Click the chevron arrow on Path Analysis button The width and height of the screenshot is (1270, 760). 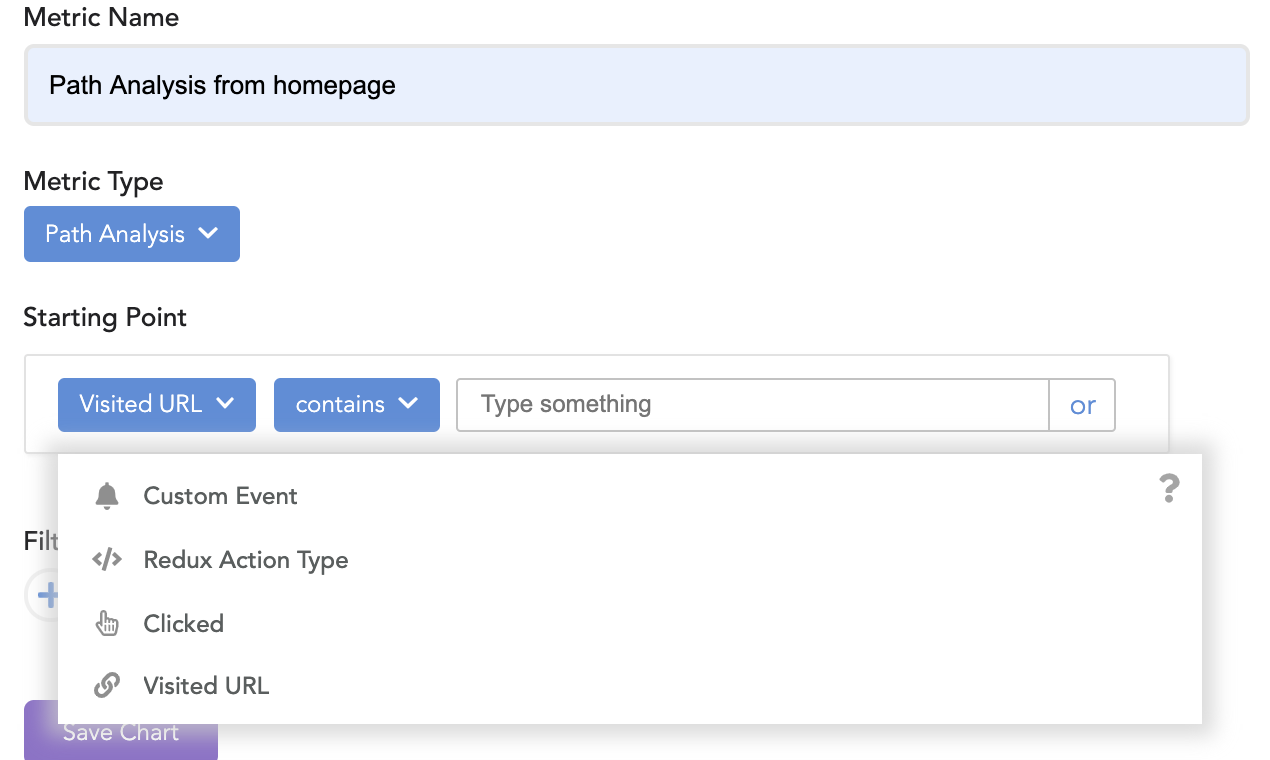coord(208,233)
